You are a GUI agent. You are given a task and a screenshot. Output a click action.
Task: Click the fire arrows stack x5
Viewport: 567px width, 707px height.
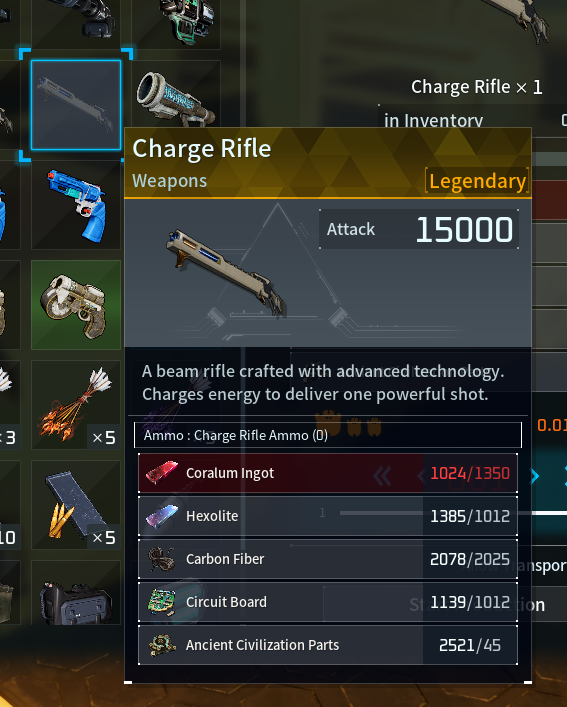coord(76,405)
